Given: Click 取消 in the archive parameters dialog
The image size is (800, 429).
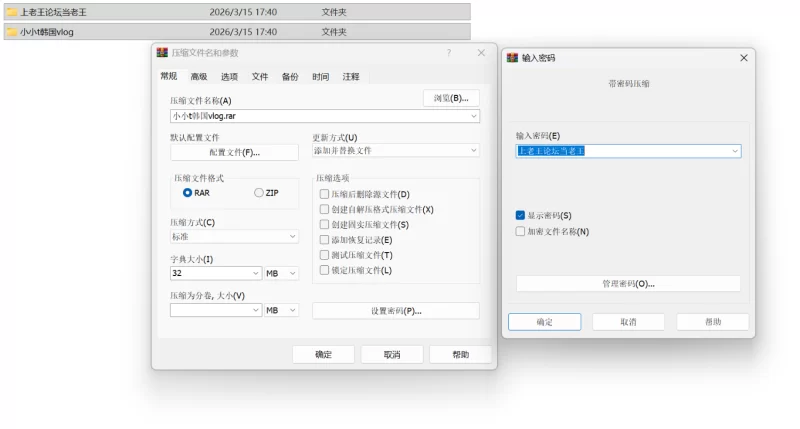Looking at the screenshot, I should click(392, 355).
